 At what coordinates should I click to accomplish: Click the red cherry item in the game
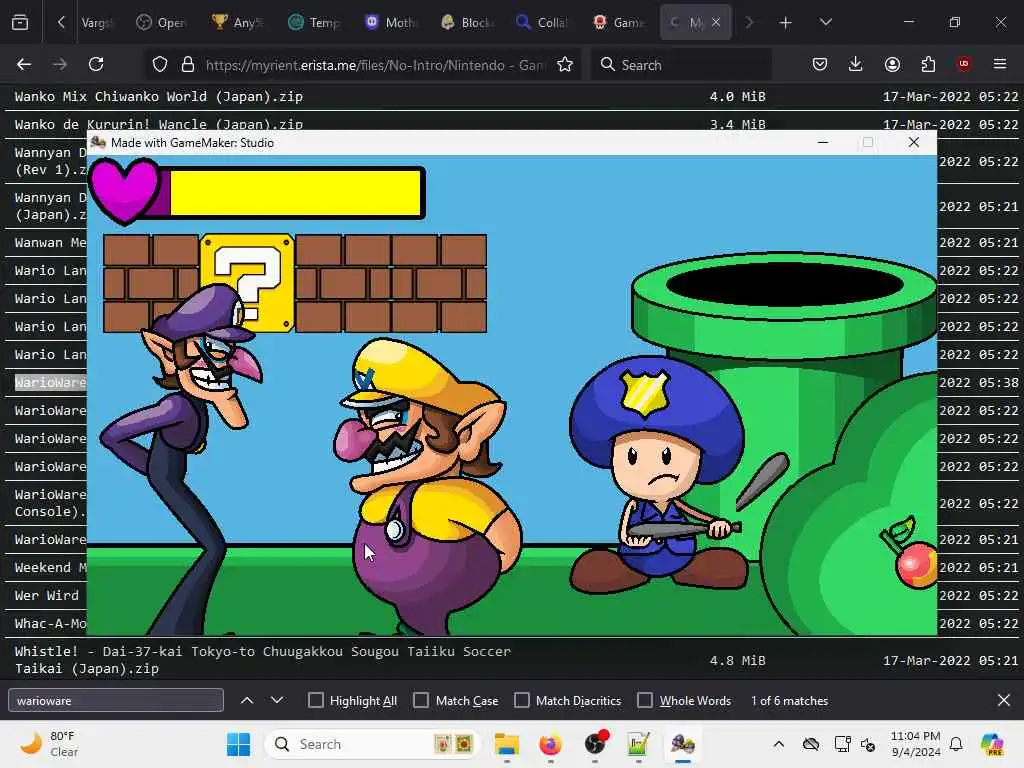pyautogui.click(x=916, y=564)
